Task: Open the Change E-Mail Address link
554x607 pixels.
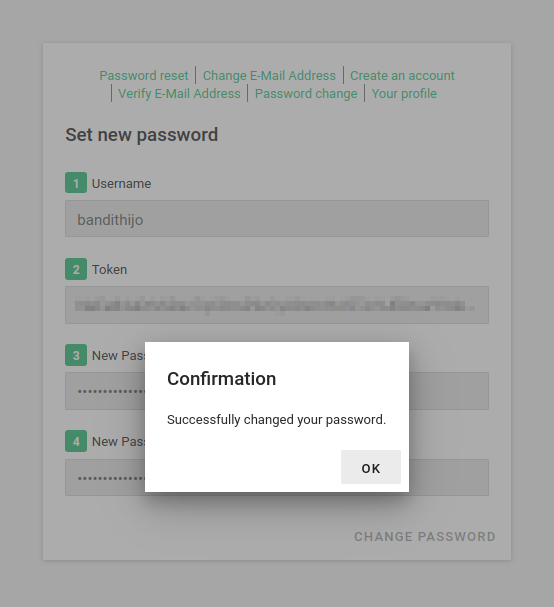Action: tap(269, 75)
